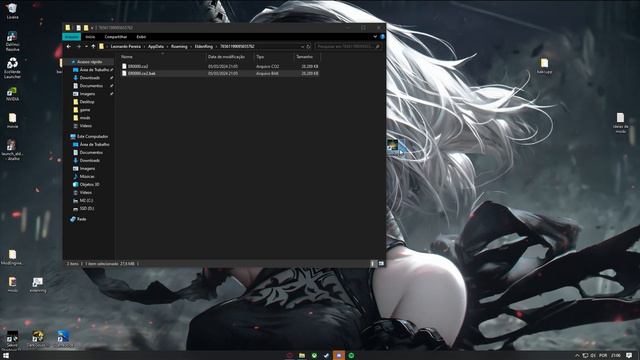Open pinned Downloads under Acesso rápido
Screen dimensions: 640x360
click(x=89, y=78)
